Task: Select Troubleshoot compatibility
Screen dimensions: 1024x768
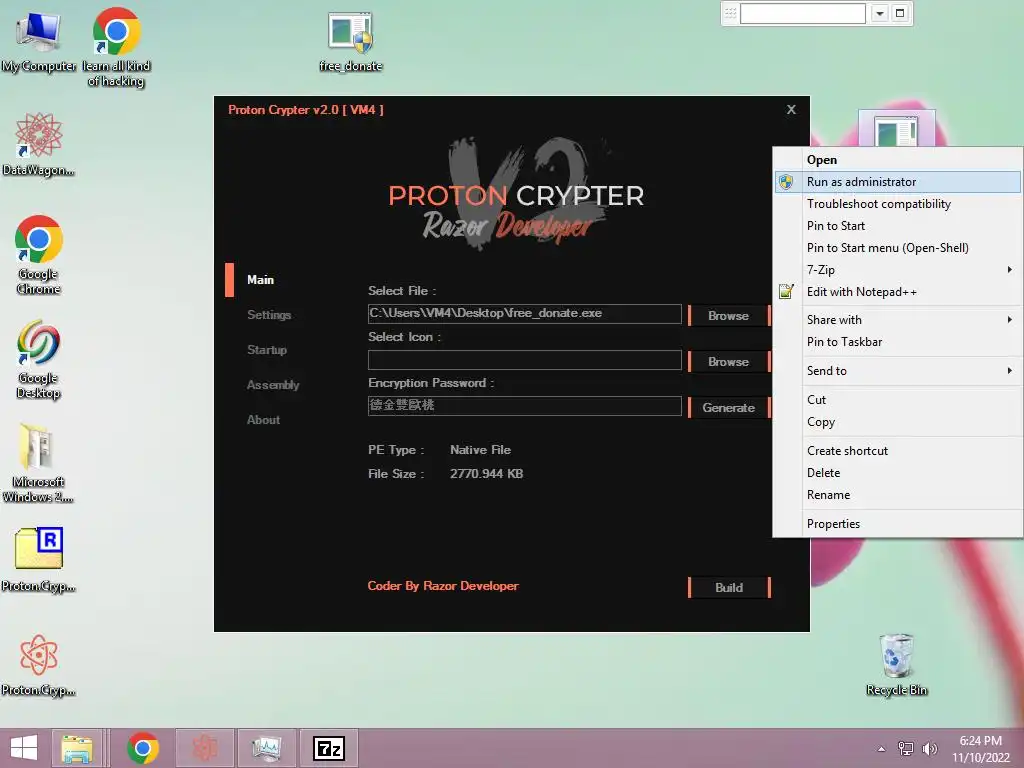Action: [898, 204]
